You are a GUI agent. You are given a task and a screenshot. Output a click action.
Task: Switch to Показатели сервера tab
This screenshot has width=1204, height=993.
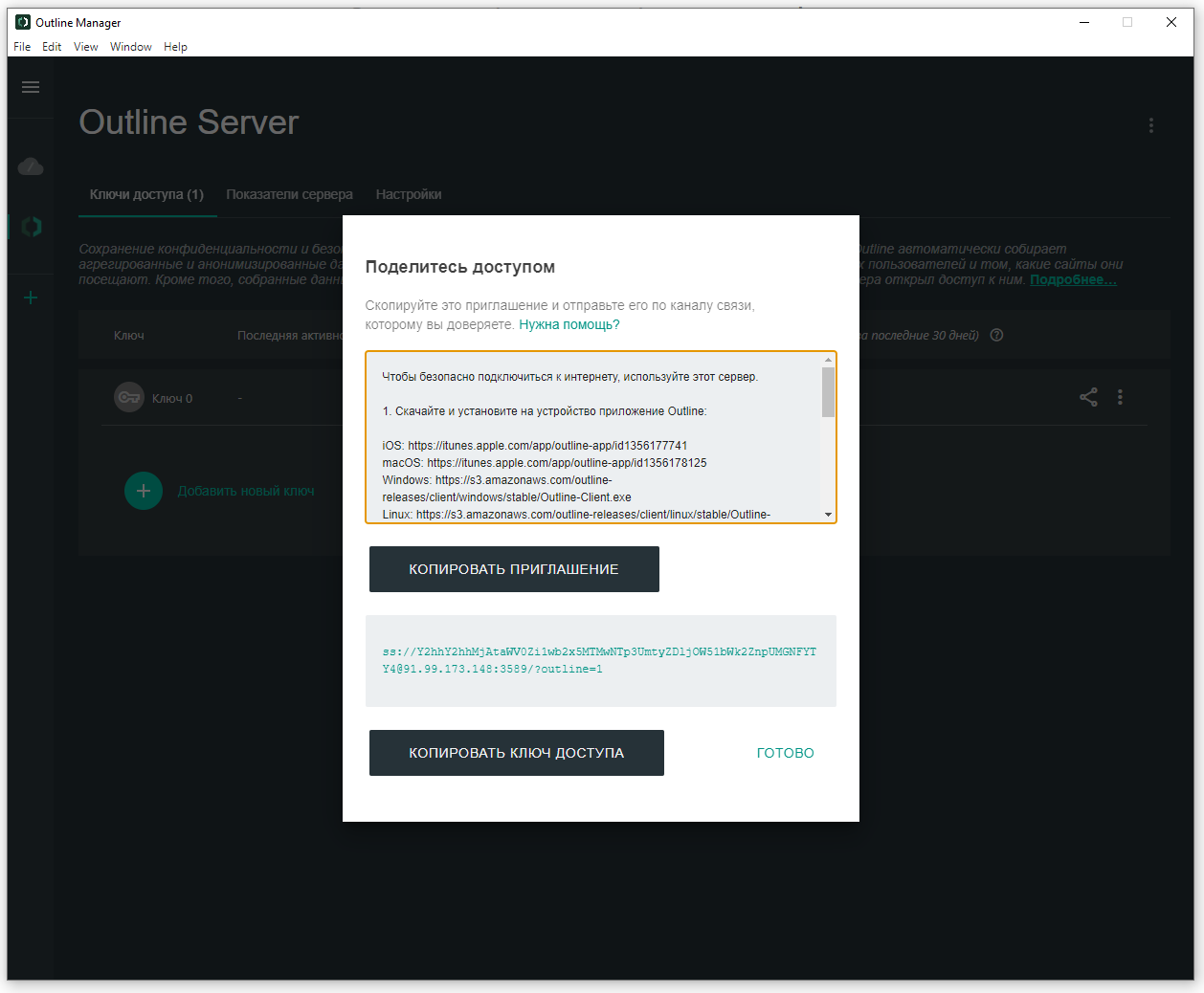(x=289, y=194)
